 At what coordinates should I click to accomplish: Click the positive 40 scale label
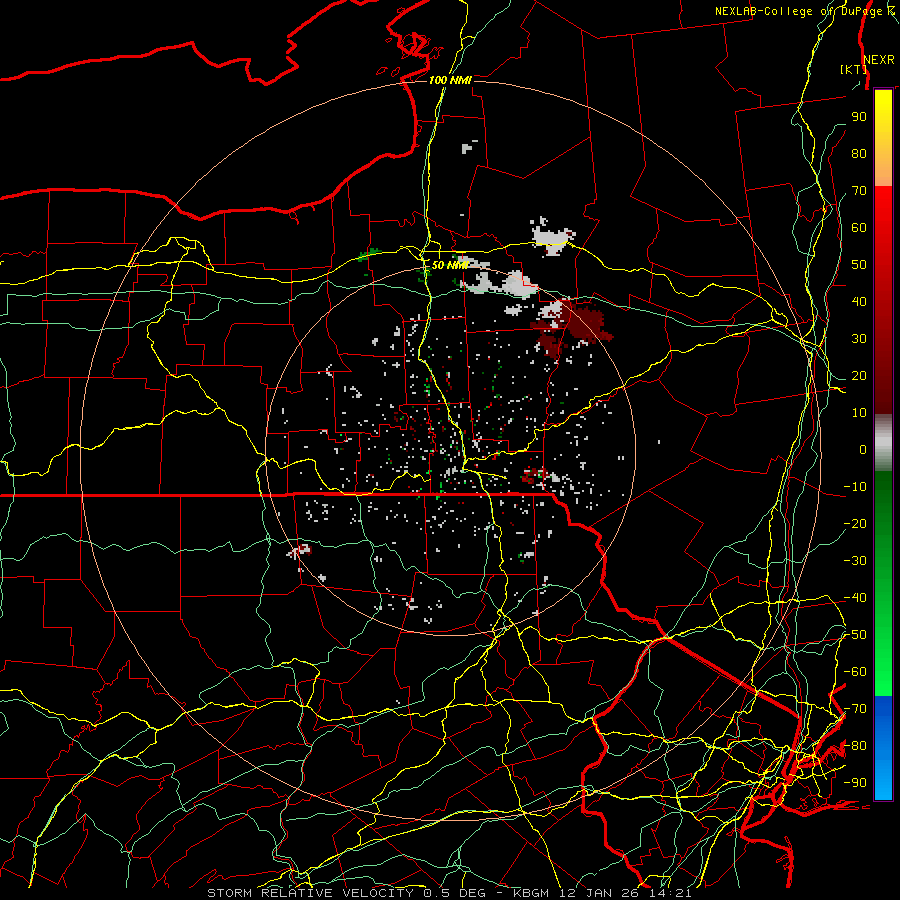859,301
